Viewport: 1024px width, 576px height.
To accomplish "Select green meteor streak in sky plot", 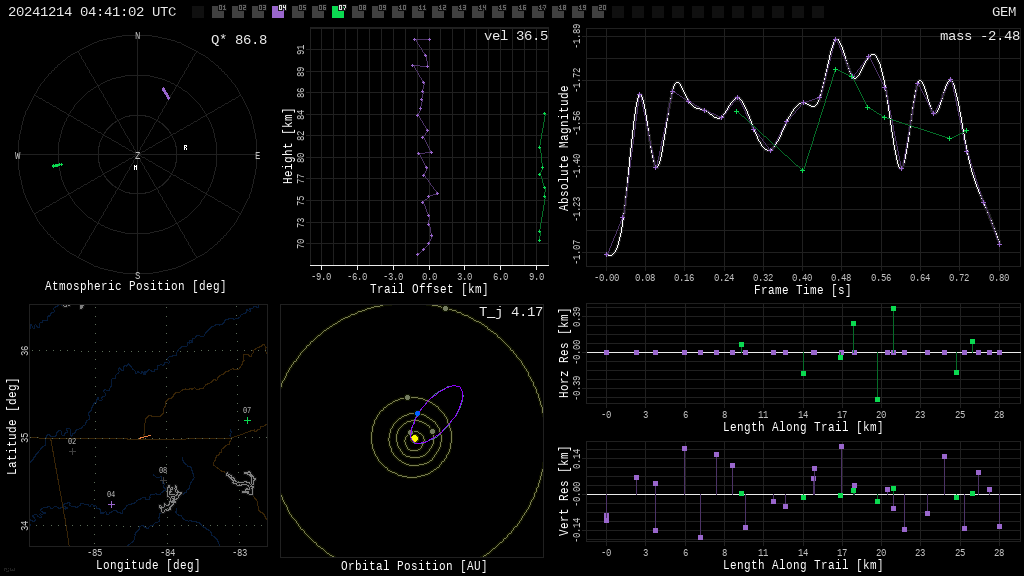I will tap(58, 165).
